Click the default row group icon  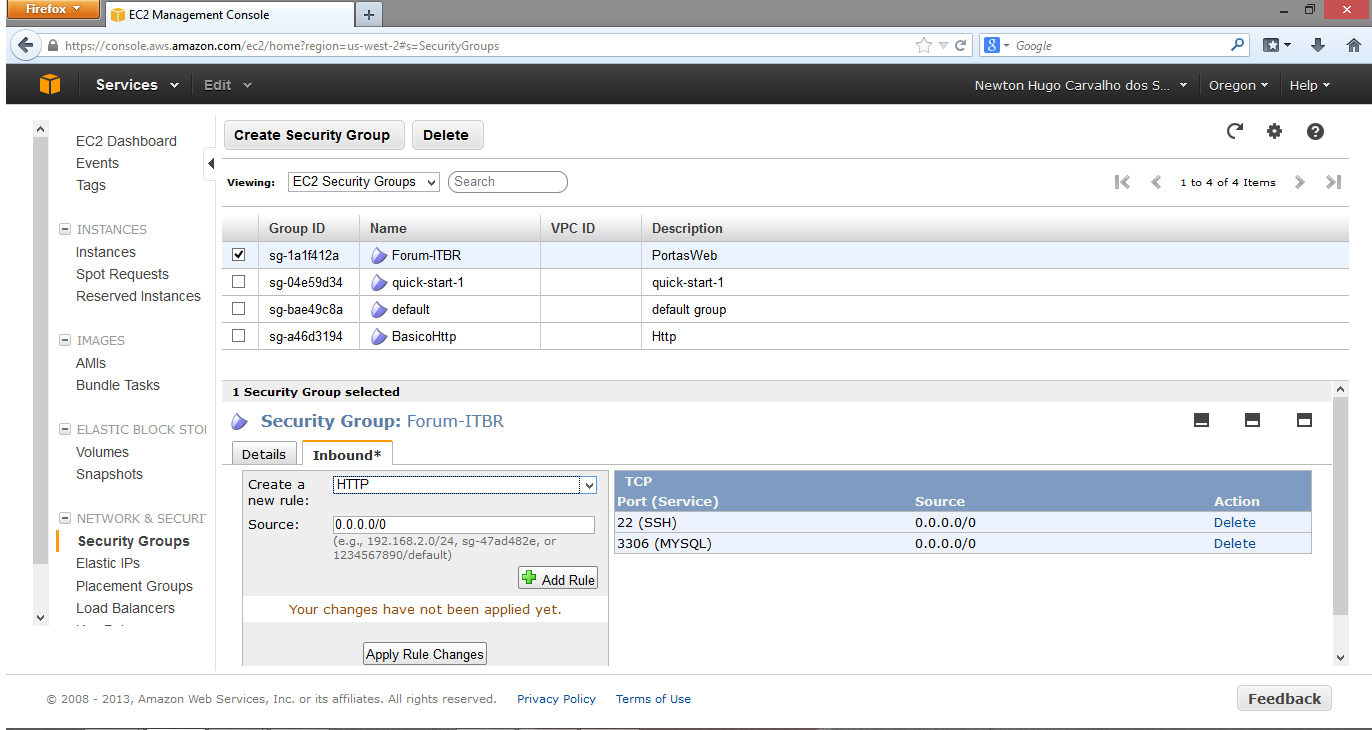point(379,310)
